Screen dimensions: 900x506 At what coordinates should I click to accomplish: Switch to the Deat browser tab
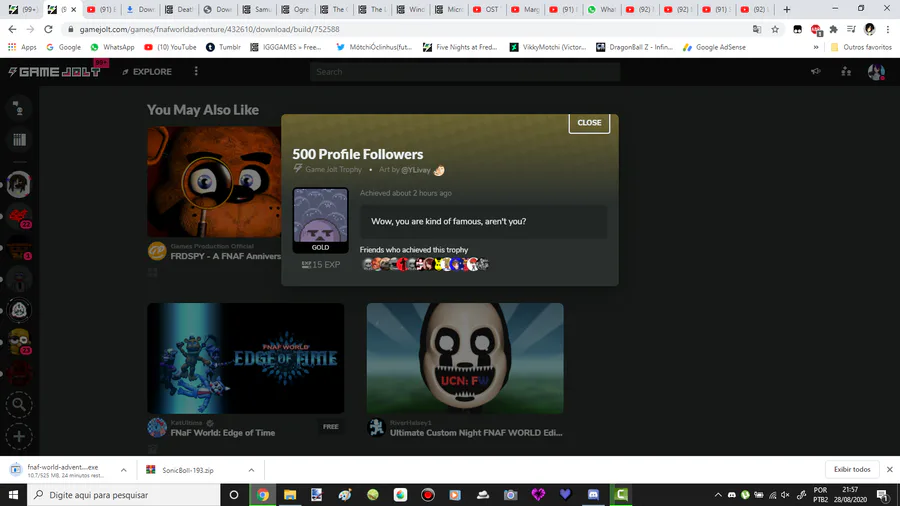click(x=179, y=9)
